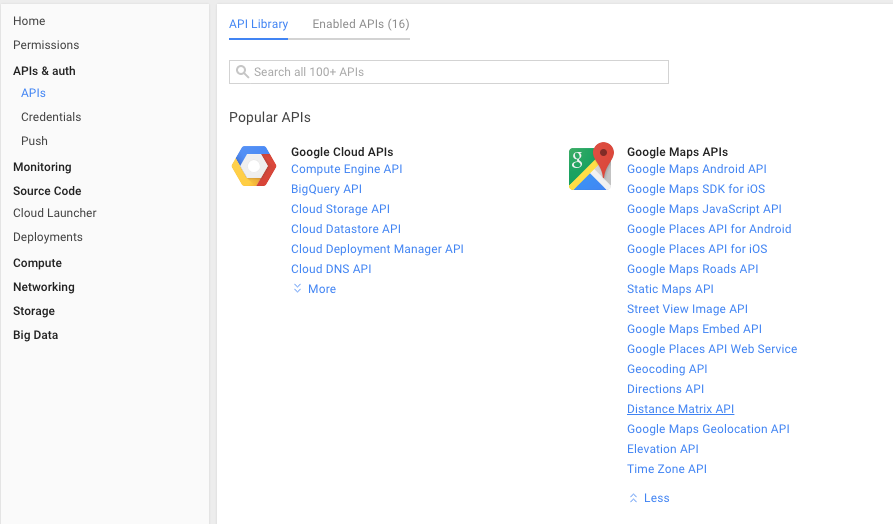Select APIs under APIs & auth
The image size is (893, 524).
point(33,93)
